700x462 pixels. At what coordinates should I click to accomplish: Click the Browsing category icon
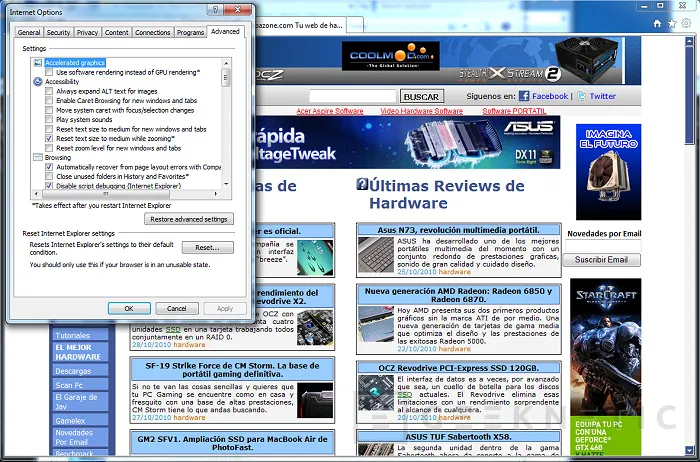coord(38,158)
